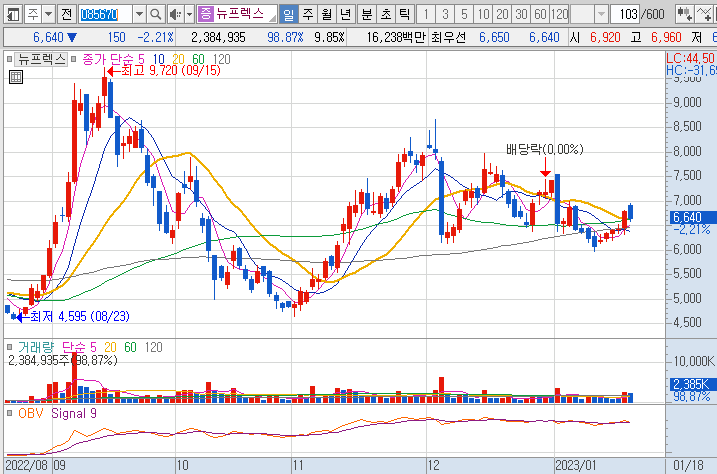Open the dropdown arrow beside the speaker icon
717x474 pixels.
(189, 15)
